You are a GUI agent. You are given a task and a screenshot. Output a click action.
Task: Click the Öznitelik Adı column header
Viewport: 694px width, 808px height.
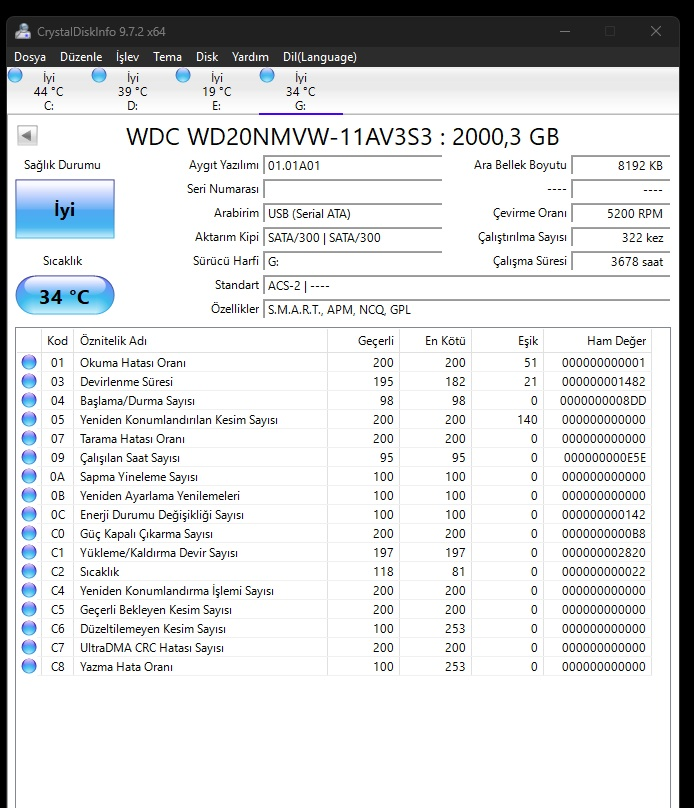200,341
